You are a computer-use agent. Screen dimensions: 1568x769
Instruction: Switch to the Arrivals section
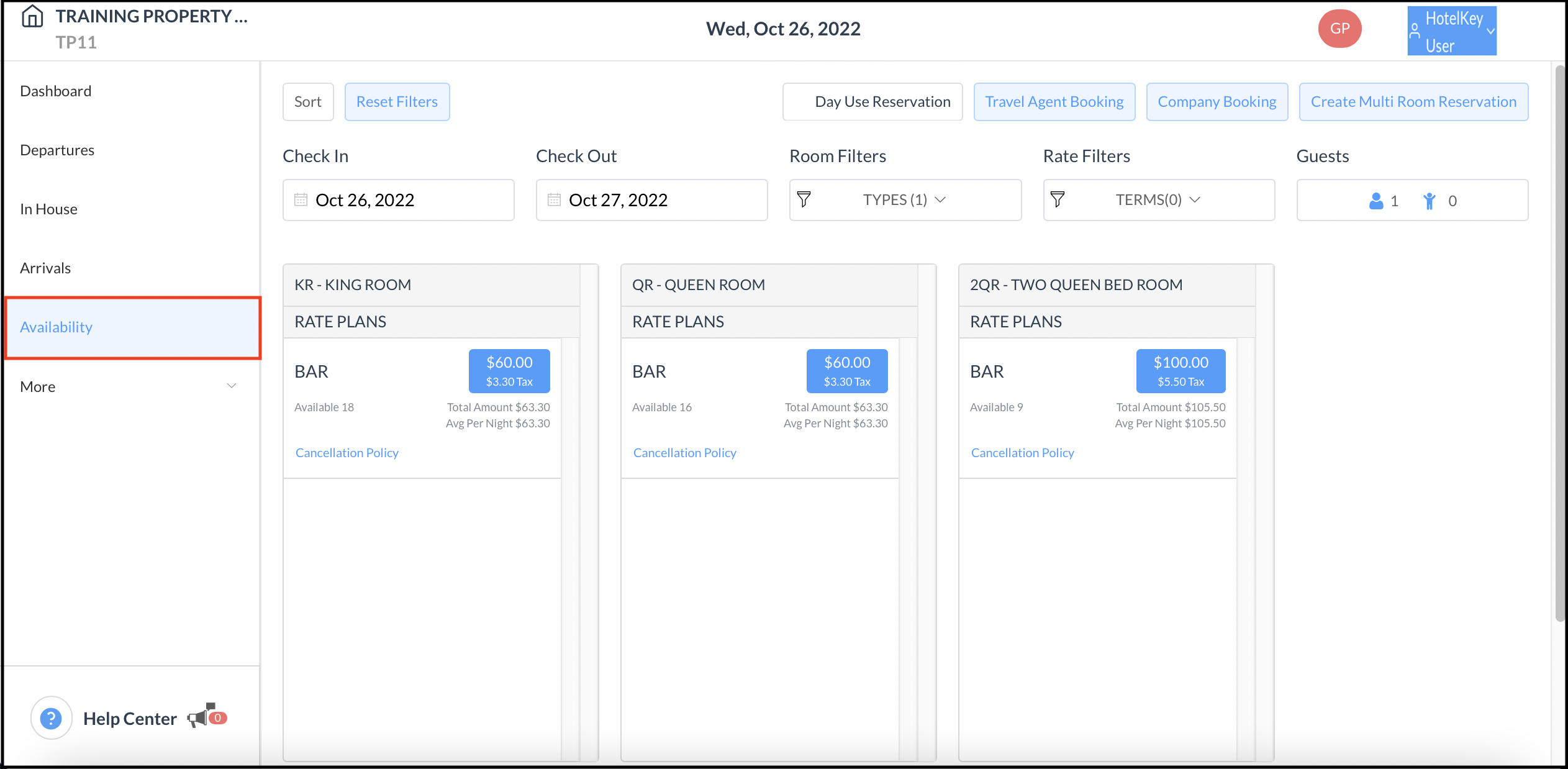(45, 267)
